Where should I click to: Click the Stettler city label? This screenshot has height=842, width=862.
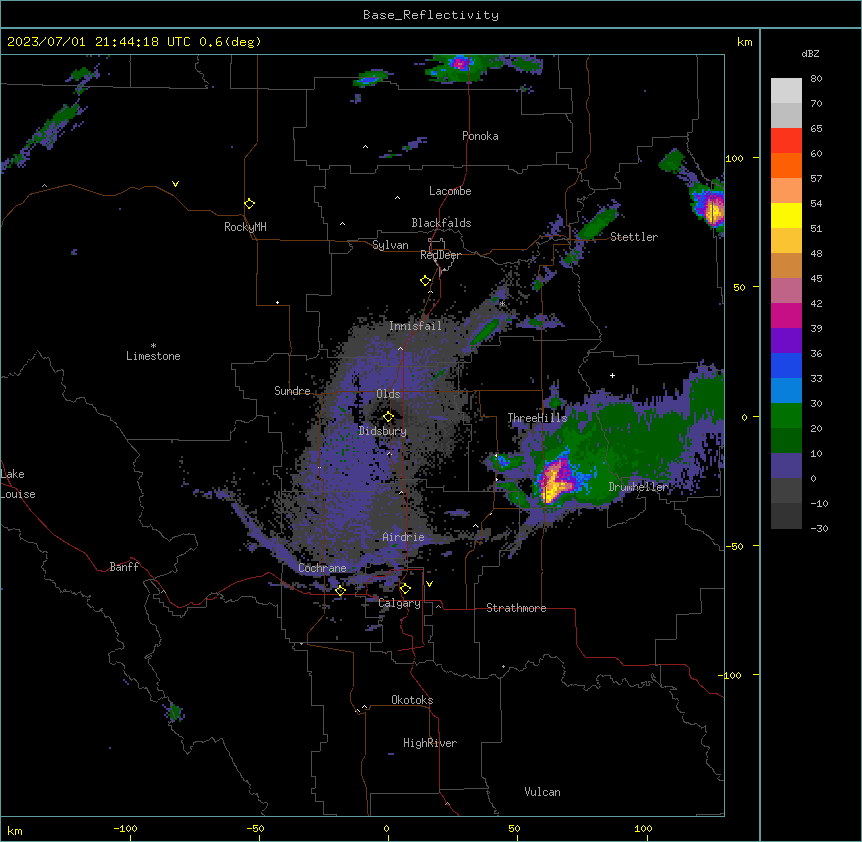tap(634, 237)
